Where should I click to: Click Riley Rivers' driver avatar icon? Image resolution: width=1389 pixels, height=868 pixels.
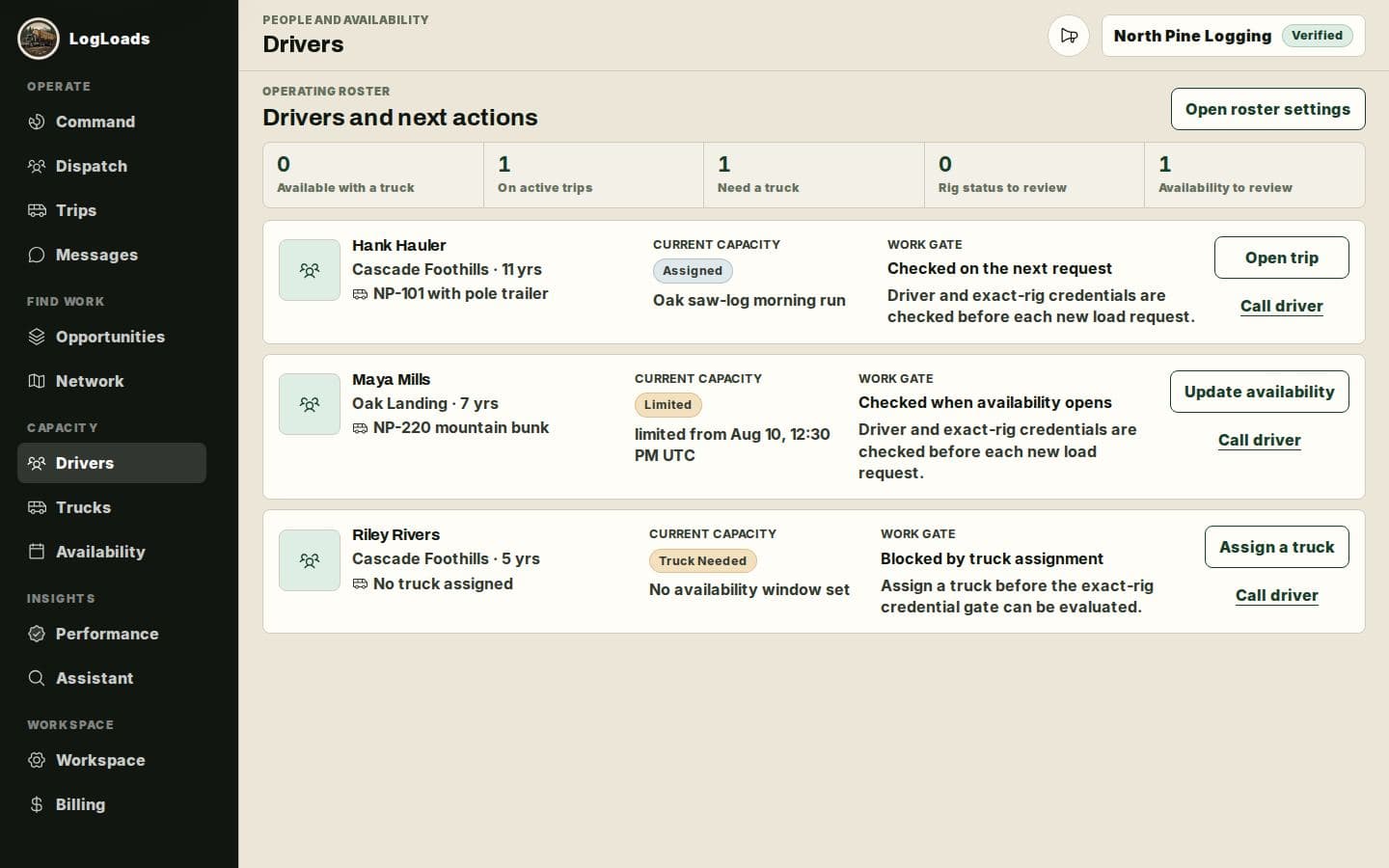[310, 559]
